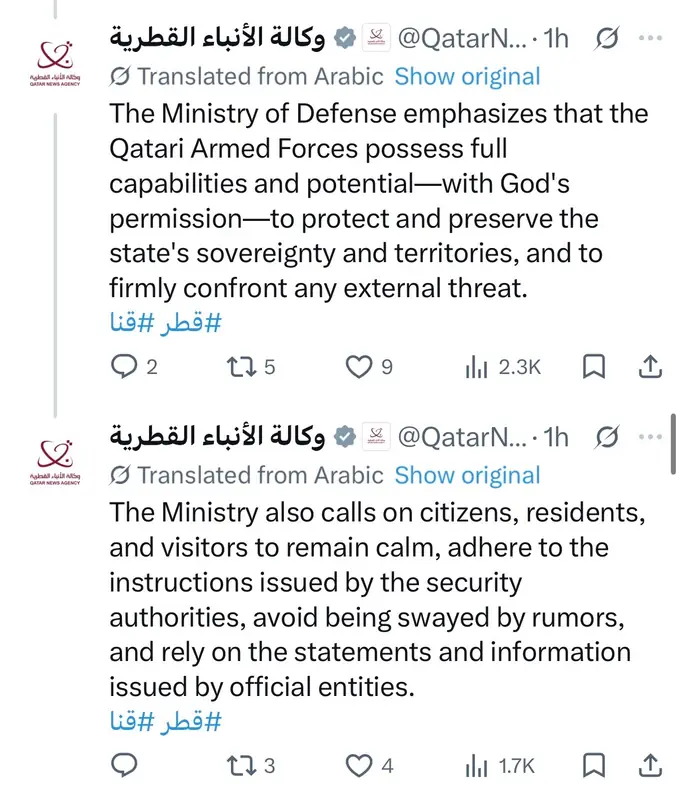The image size is (681, 800).
Task: Like the second post with 4 likes
Action: (x=359, y=766)
